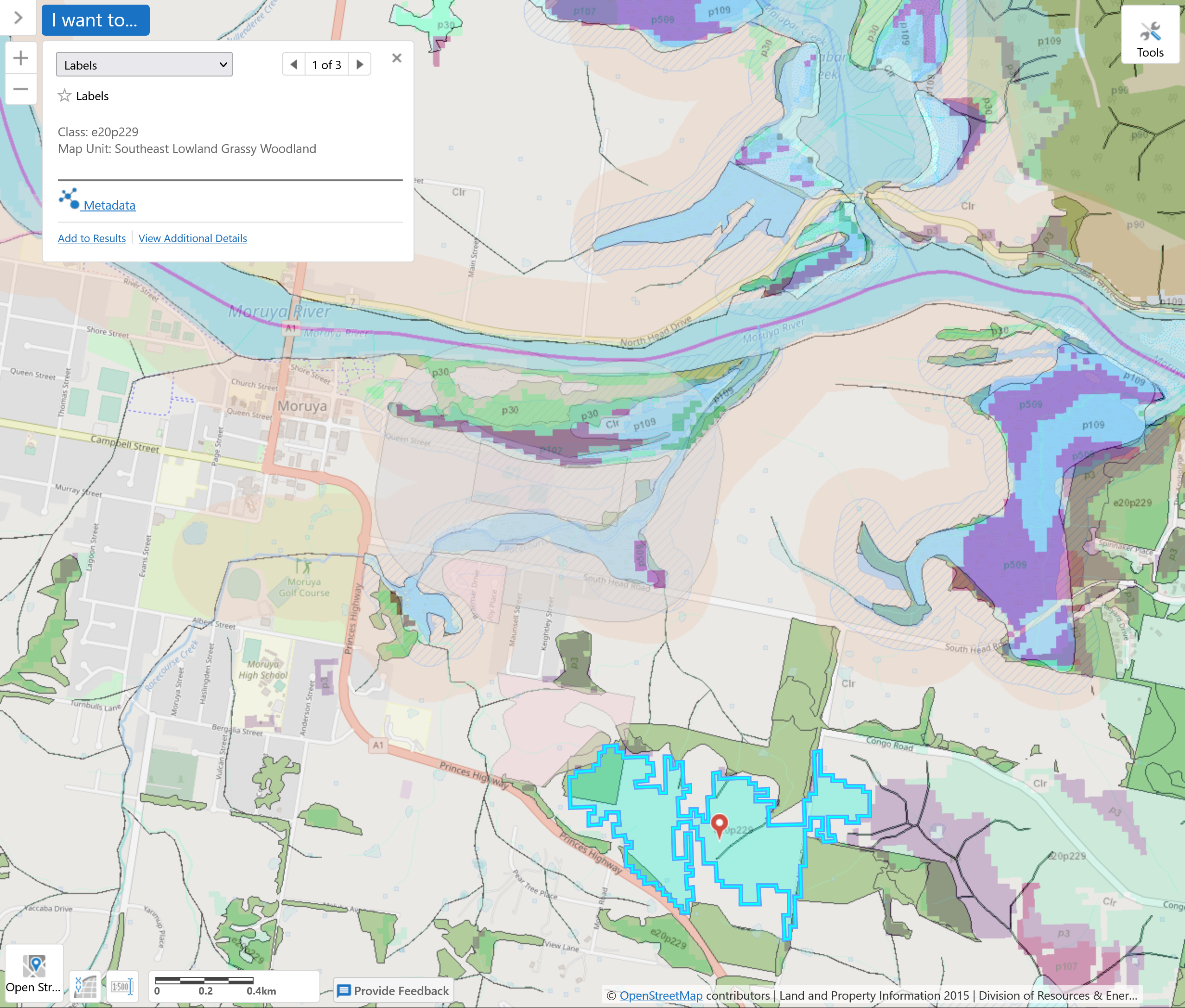Open the Labels dropdown menu
Image resolution: width=1185 pixels, height=1008 pixels.
[x=144, y=64]
